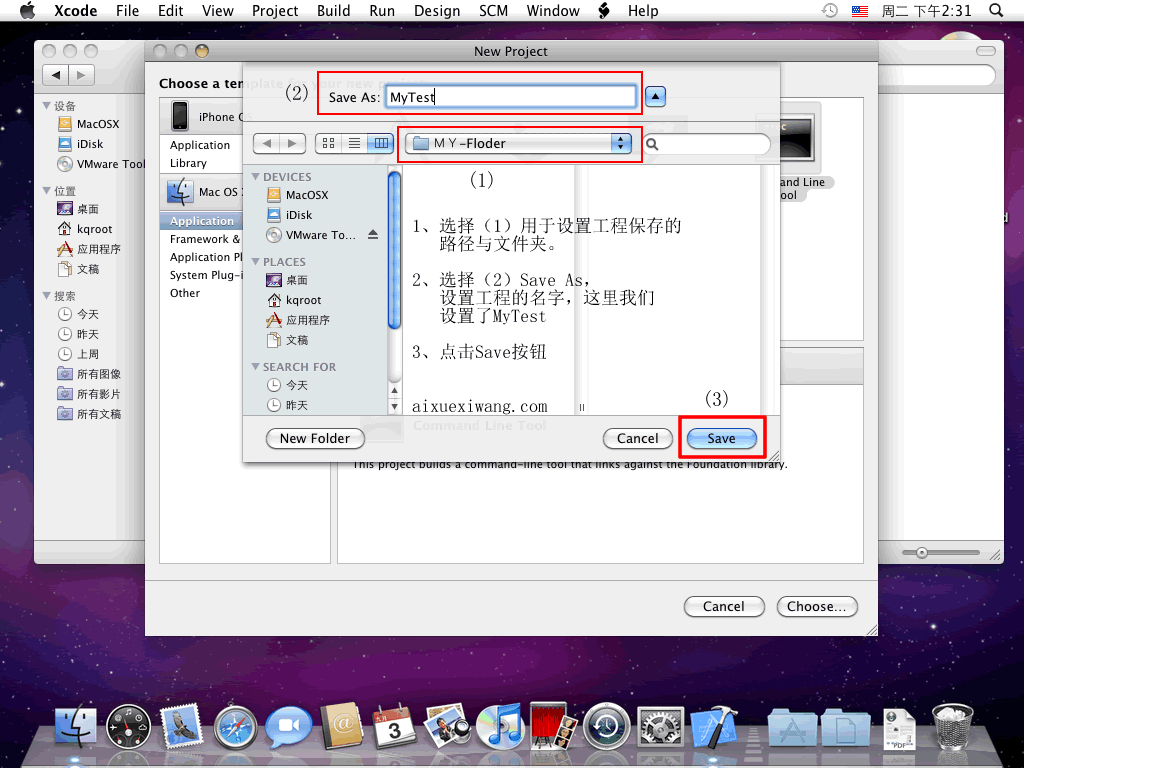The width and height of the screenshot is (1152, 768).
Task: Switch save dialog to list view
Action: 354,143
